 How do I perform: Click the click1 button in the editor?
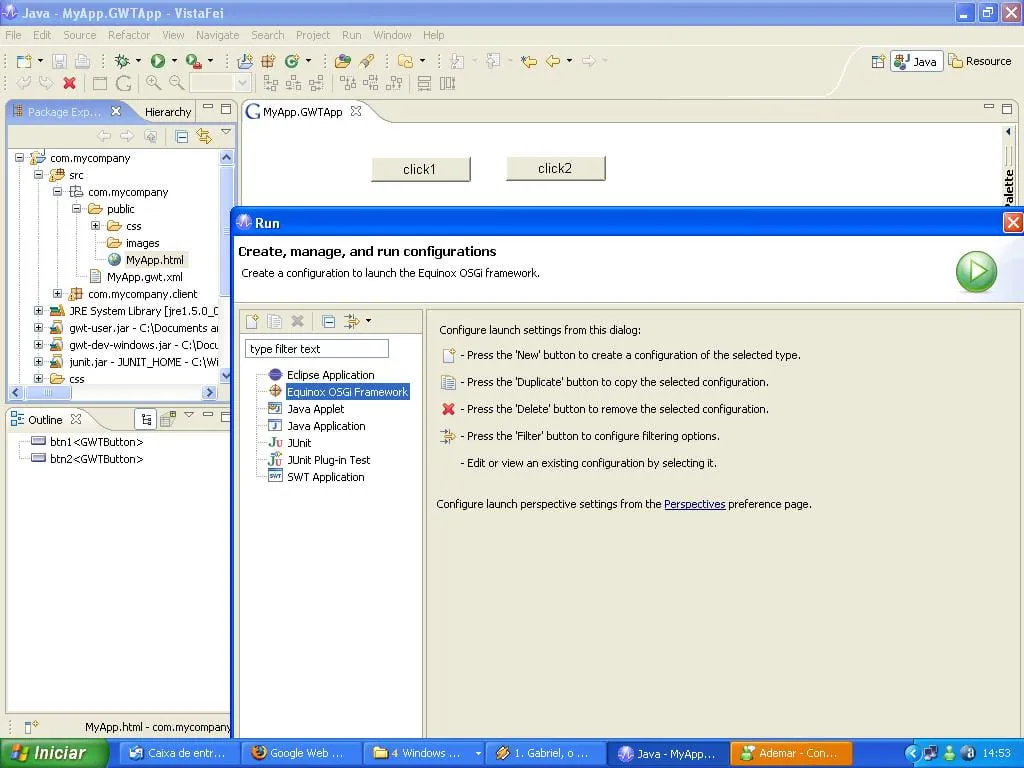[421, 169]
